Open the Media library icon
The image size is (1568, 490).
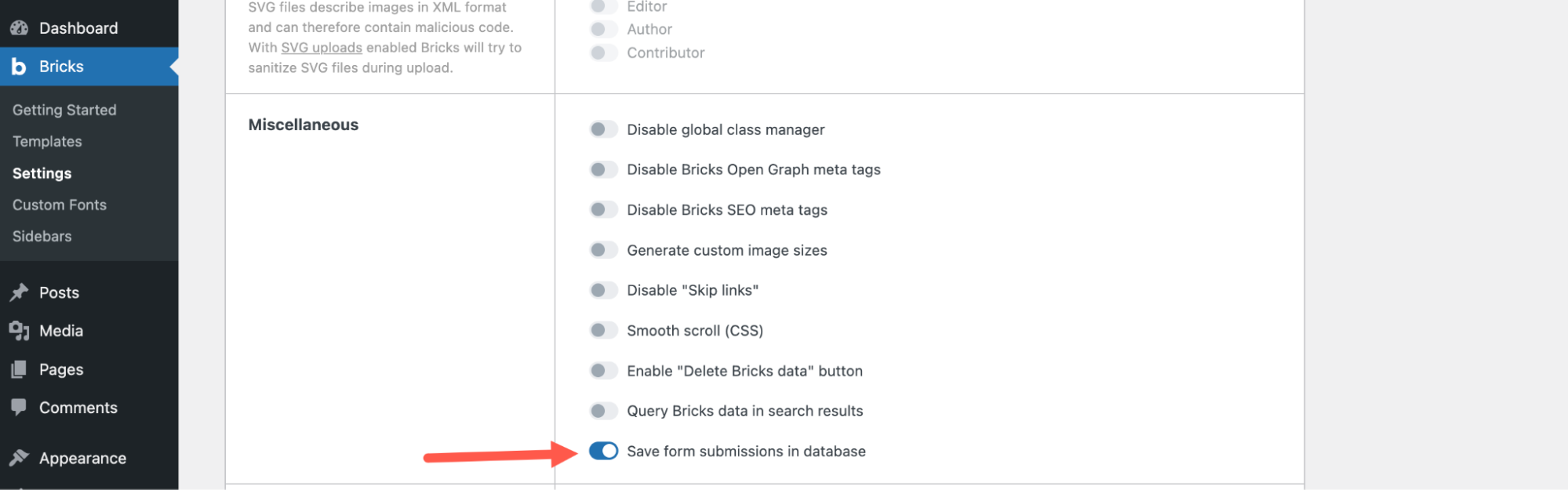tap(19, 330)
